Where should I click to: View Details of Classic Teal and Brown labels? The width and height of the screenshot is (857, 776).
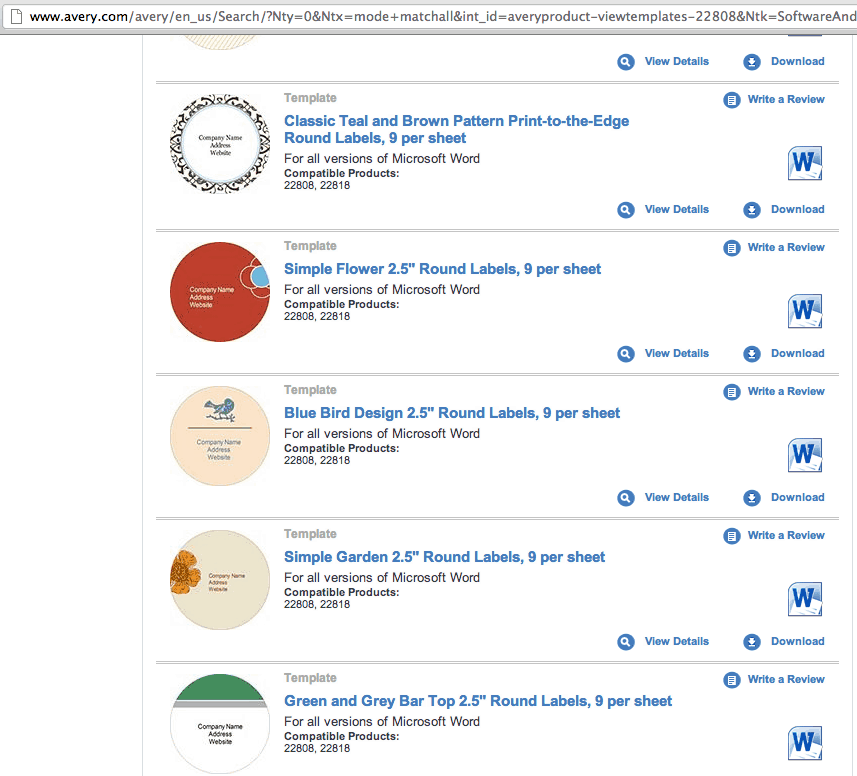[677, 209]
